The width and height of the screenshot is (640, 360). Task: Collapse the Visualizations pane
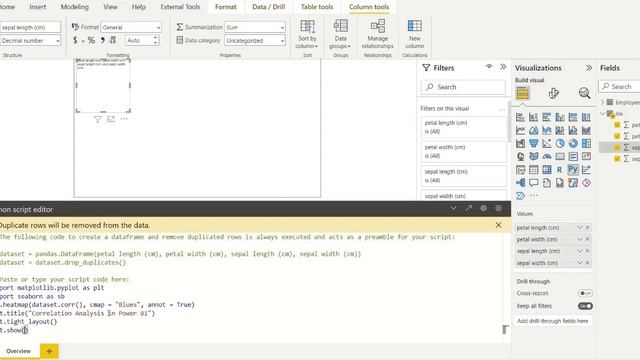[x=589, y=68]
